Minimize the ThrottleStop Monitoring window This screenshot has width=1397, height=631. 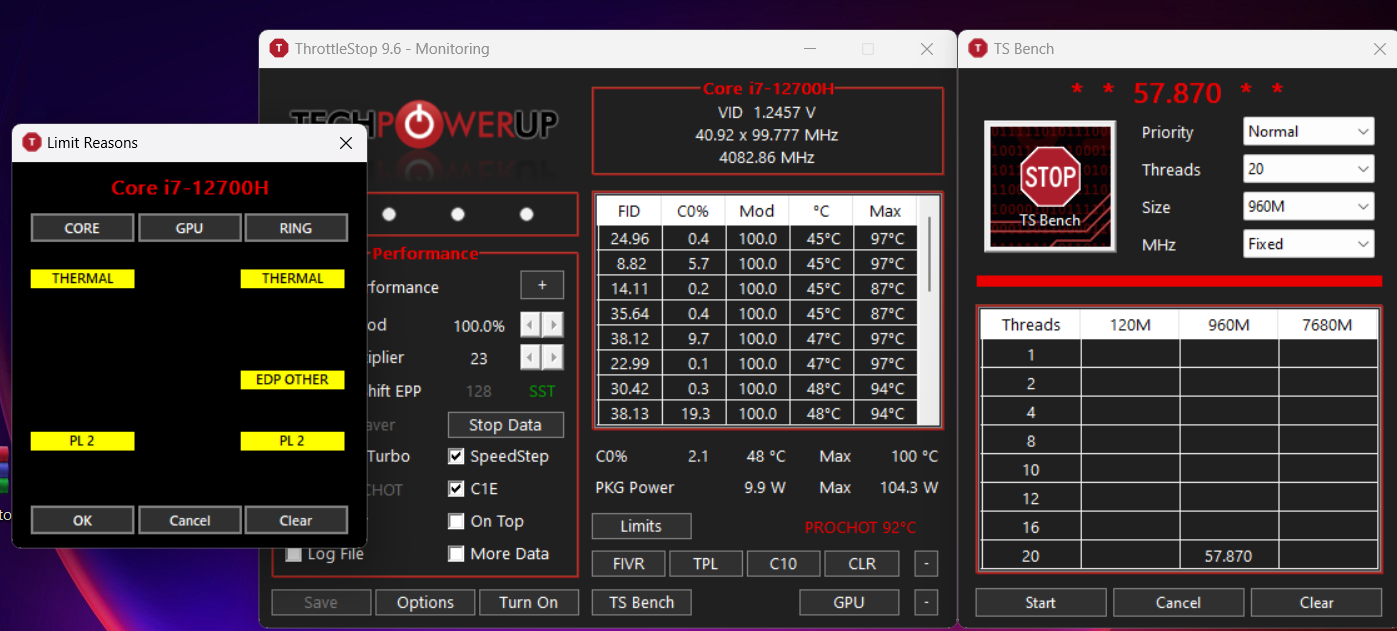(x=809, y=49)
